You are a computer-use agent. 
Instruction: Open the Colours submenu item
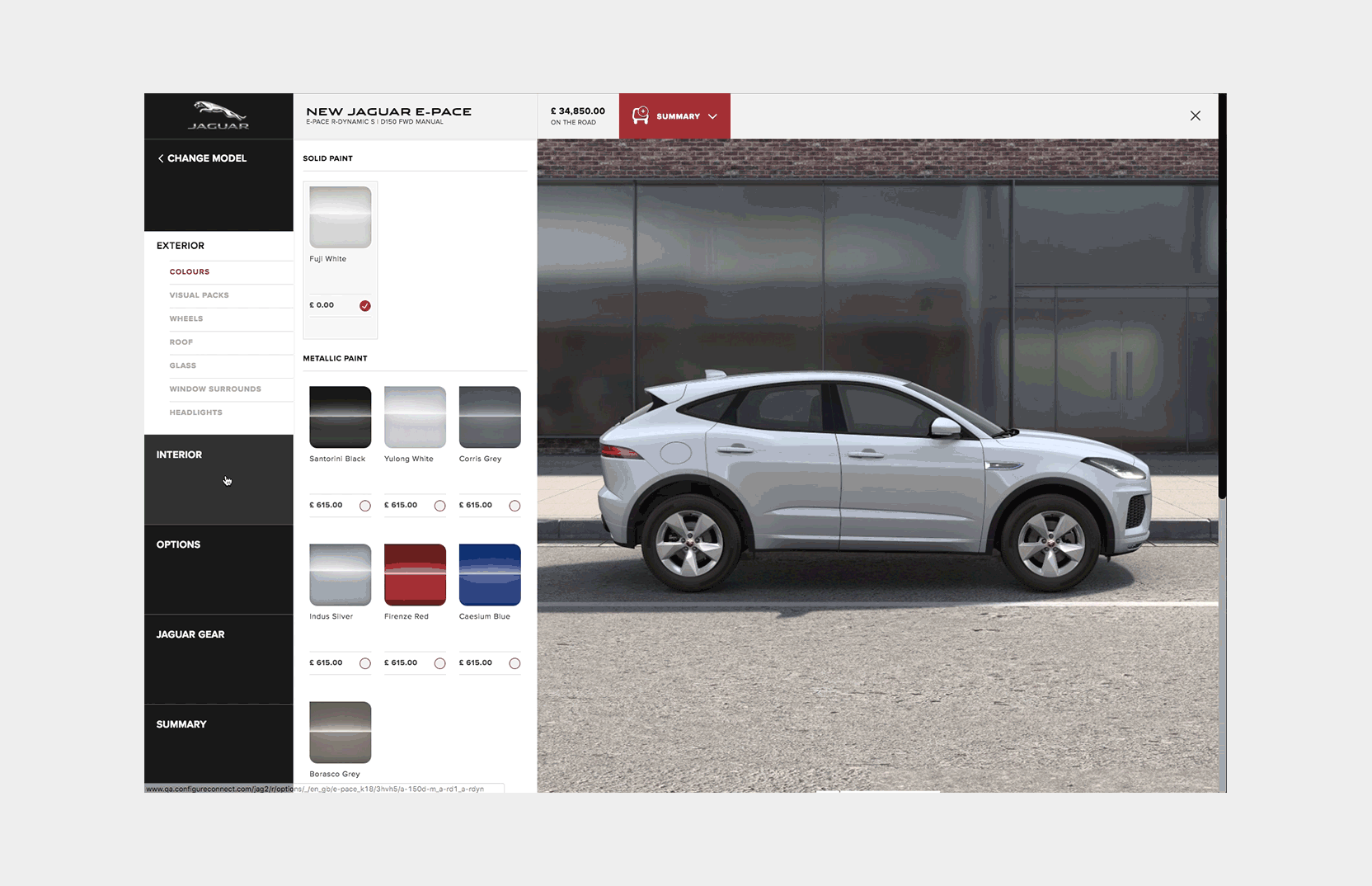tap(190, 271)
